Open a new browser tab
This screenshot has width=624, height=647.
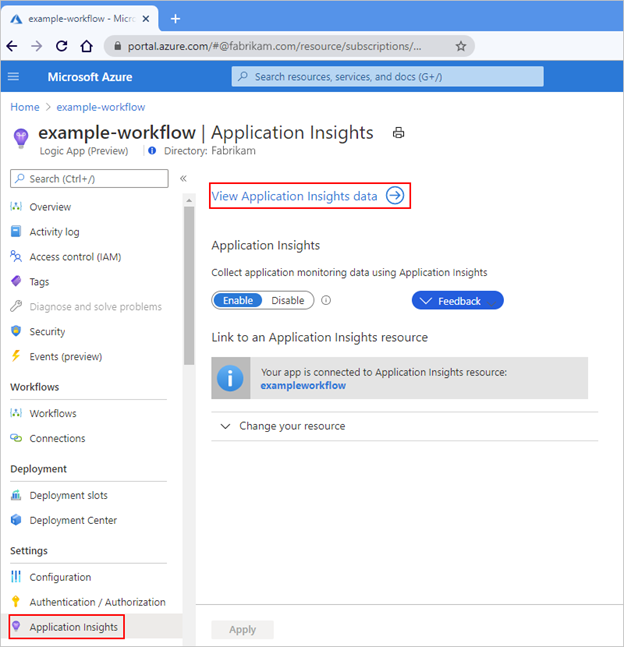click(175, 19)
